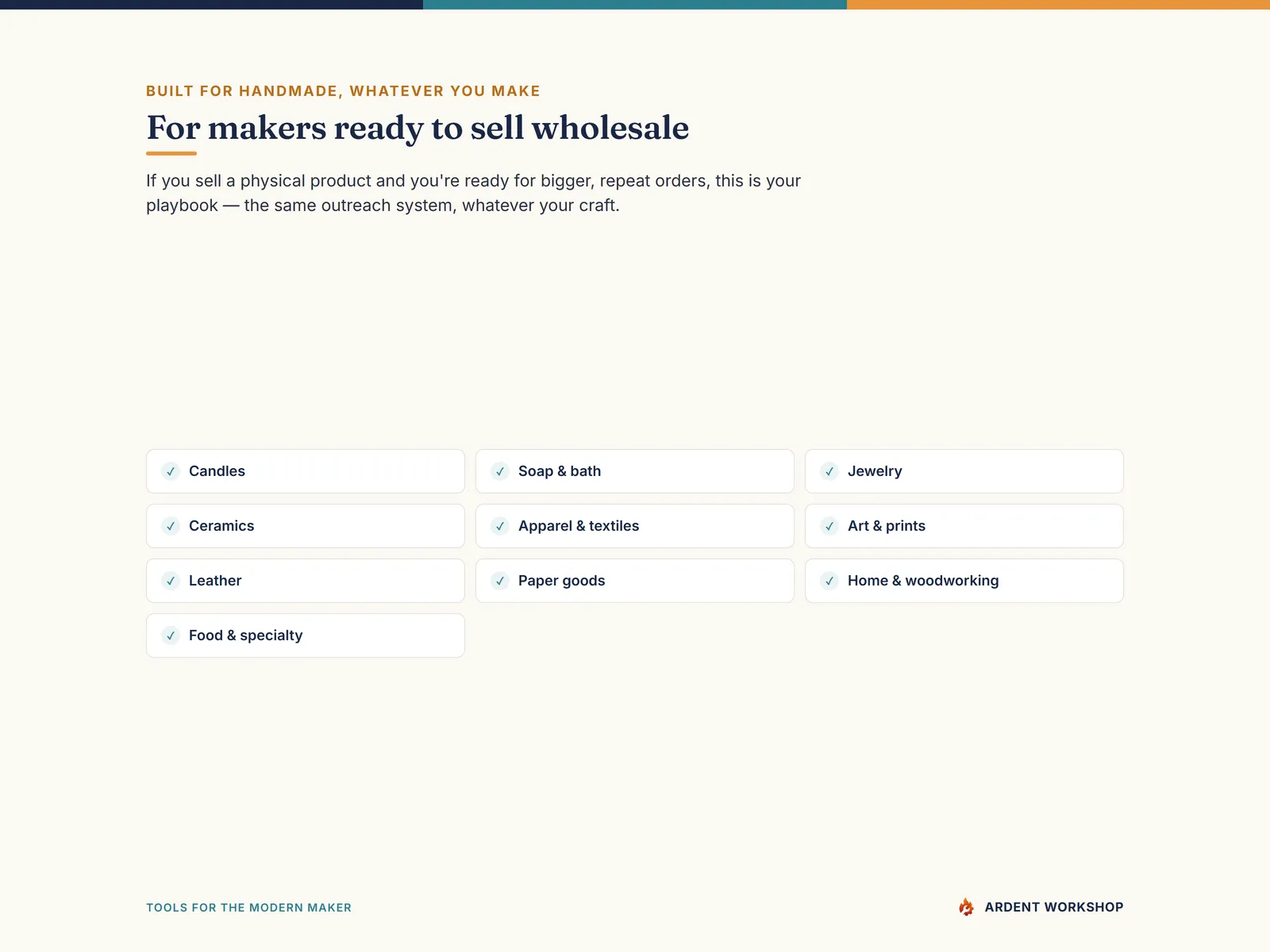Click the checkmark icon beside Ceramics

click(171, 526)
